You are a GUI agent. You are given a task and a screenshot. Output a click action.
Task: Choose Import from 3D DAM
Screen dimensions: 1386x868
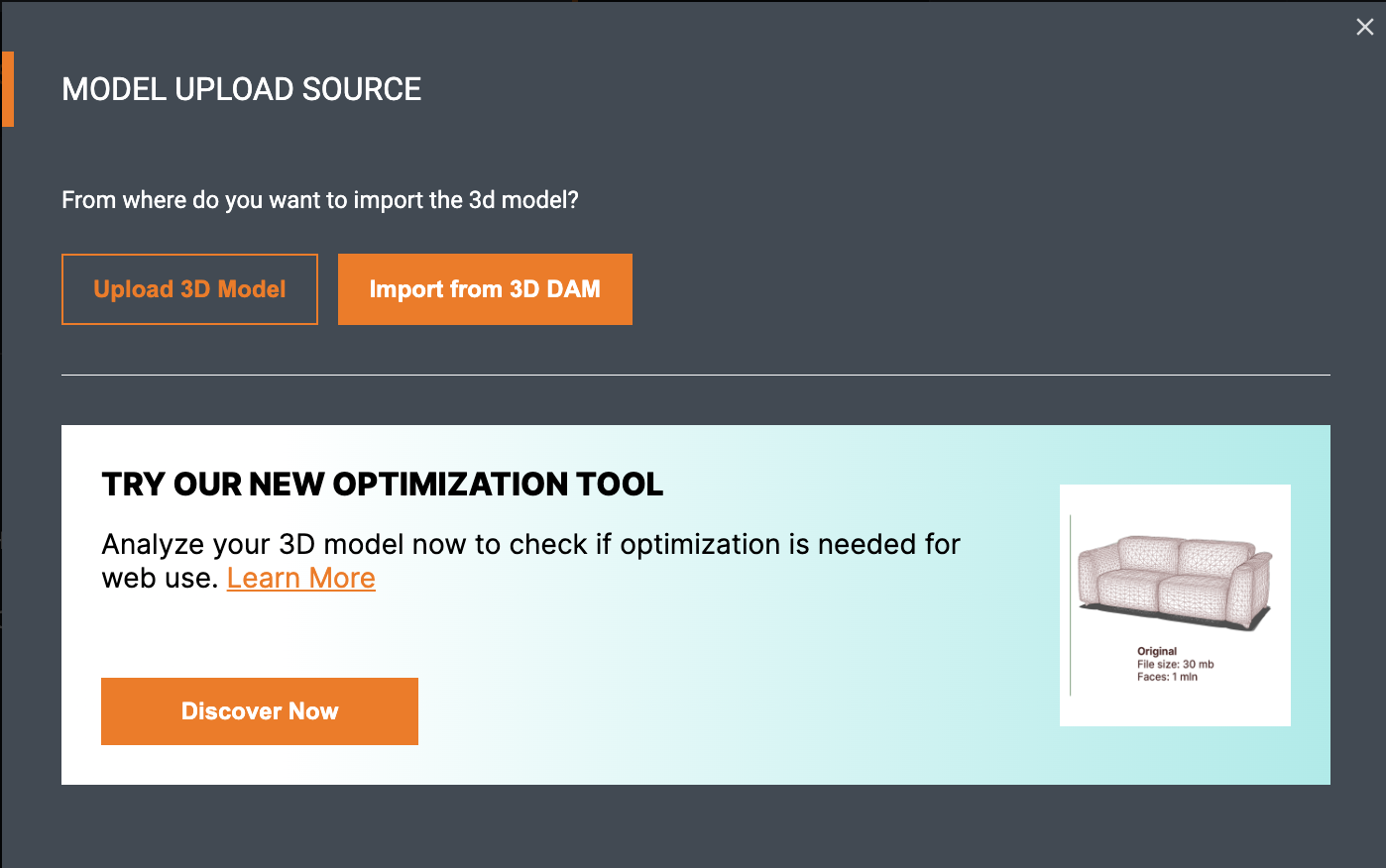click(x=485, y=289)
